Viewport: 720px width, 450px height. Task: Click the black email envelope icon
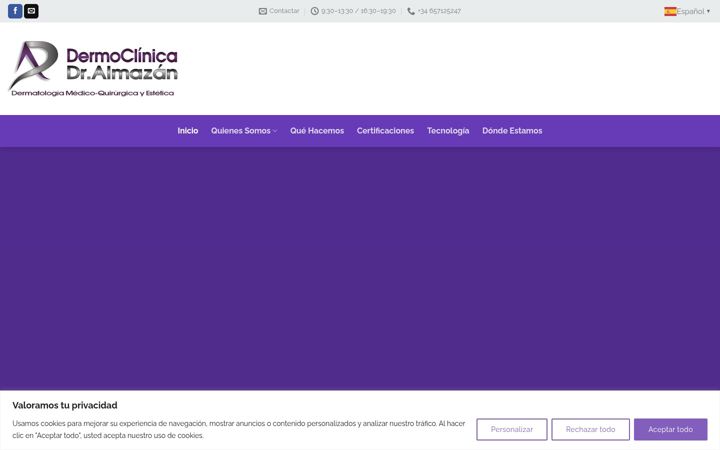point(31,11)
